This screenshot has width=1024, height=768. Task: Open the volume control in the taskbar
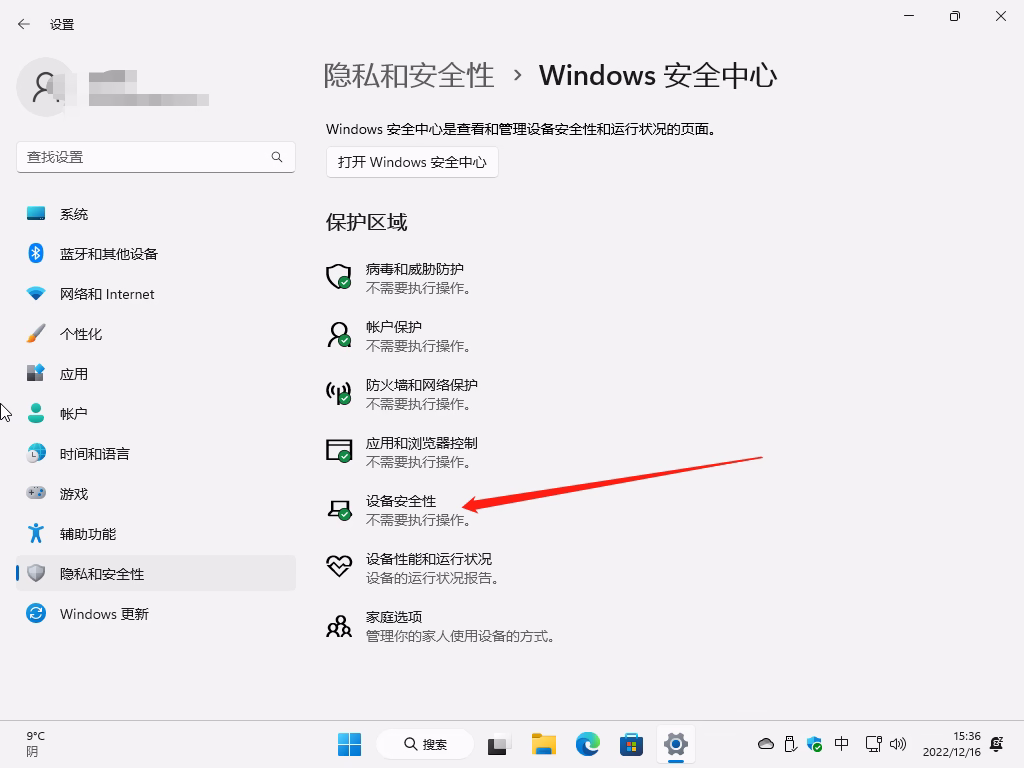tap(896, 745)
